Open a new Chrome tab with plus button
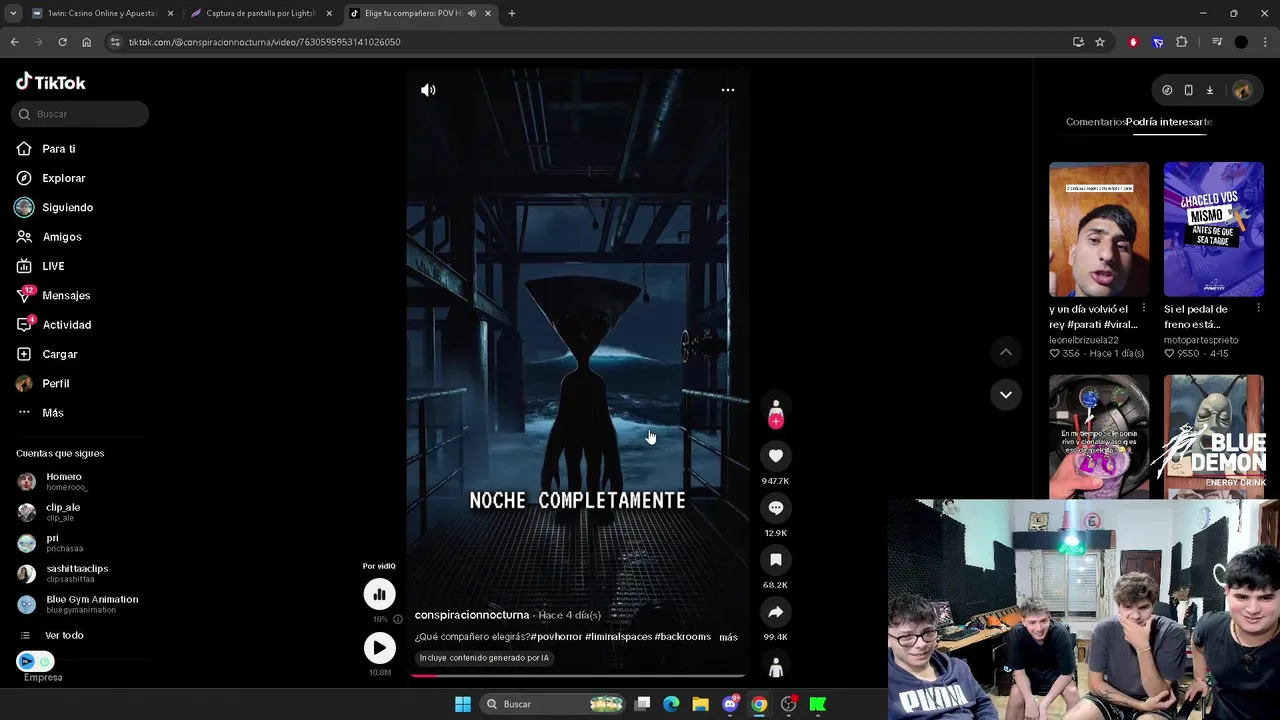The image size is (1280, 720). pyautogui.click(x=512, y=14)
